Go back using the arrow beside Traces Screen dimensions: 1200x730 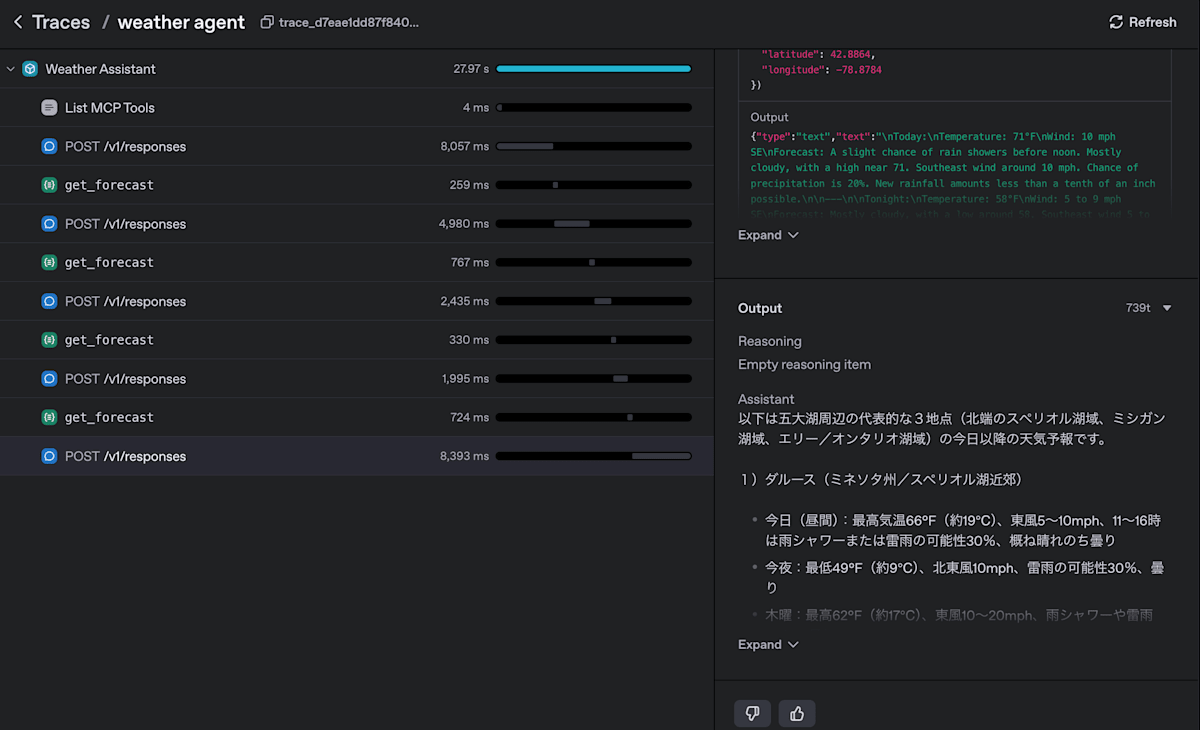pyautogui.click(x=18, y=22)
